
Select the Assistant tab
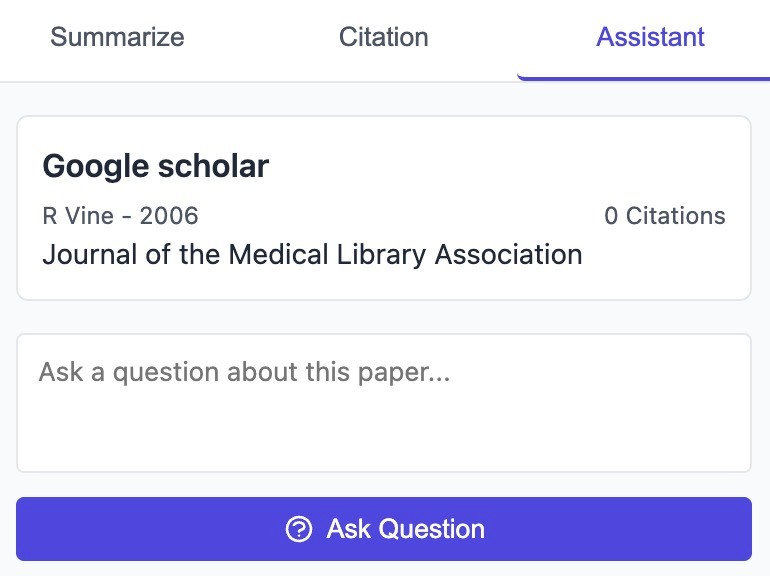tap(650, 38)
